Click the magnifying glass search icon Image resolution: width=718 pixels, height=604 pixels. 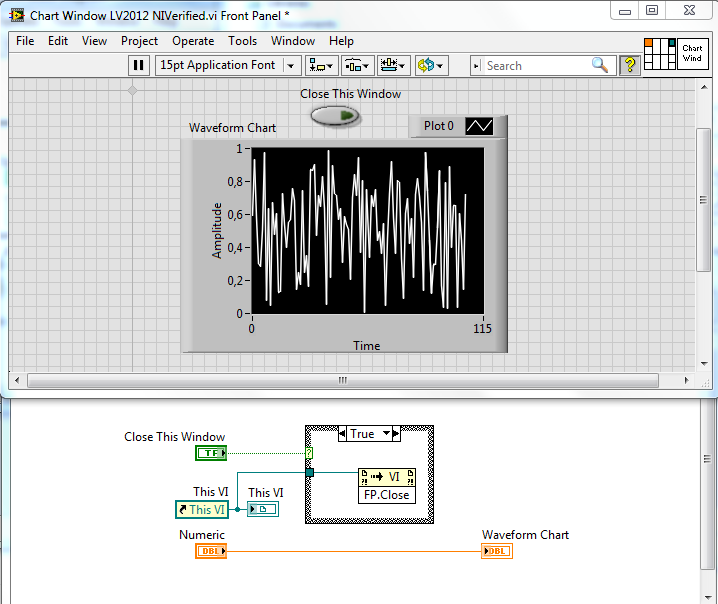click(x=600, y=65)
